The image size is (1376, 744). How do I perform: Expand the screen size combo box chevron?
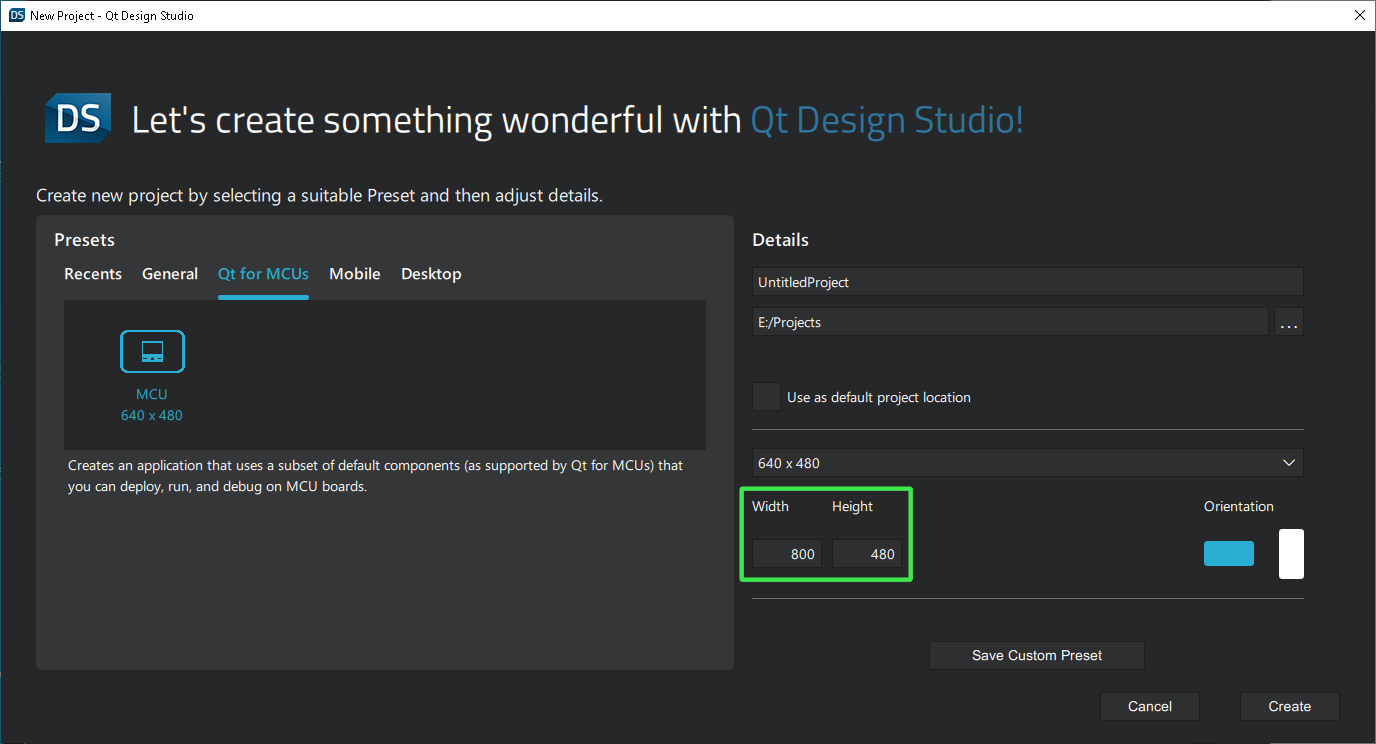coord(1289,462)
